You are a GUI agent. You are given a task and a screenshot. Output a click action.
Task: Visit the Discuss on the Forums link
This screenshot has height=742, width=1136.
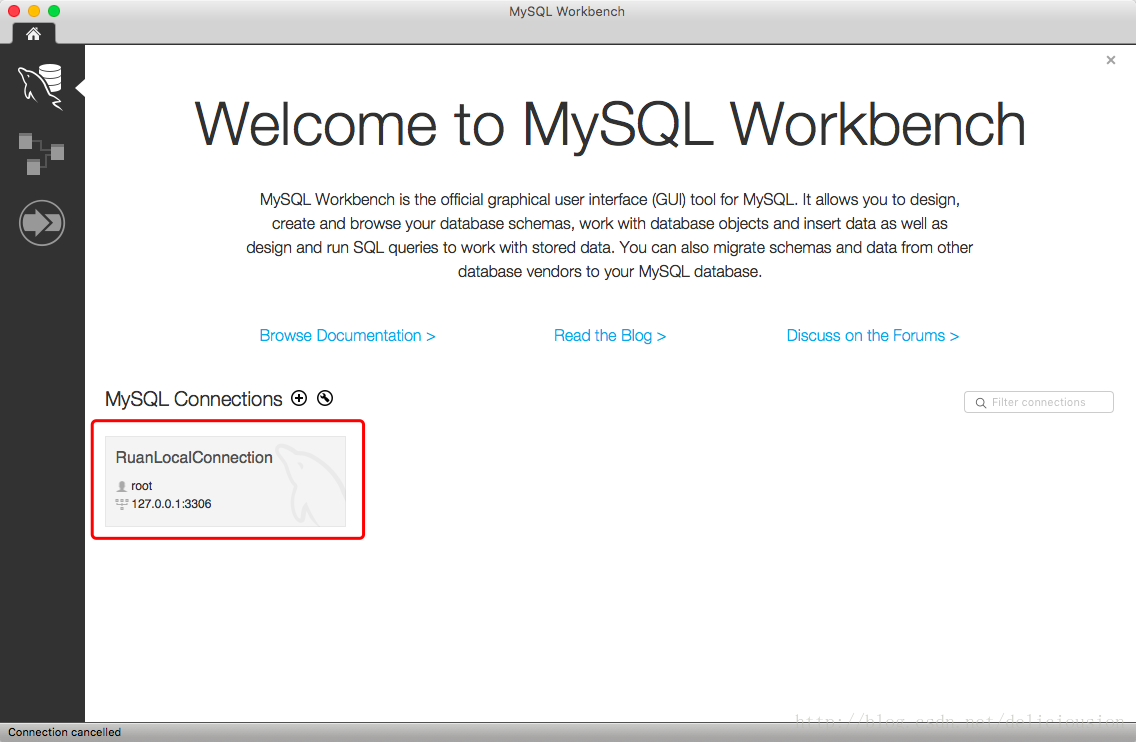pyautogui.click(x=872, y=336)
